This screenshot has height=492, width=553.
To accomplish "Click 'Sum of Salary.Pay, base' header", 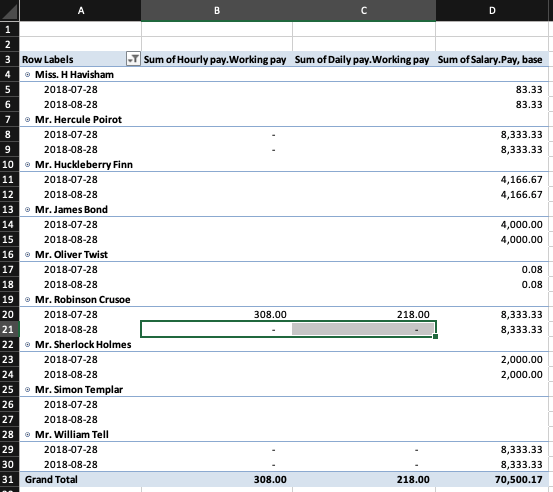I will point(490,59).
